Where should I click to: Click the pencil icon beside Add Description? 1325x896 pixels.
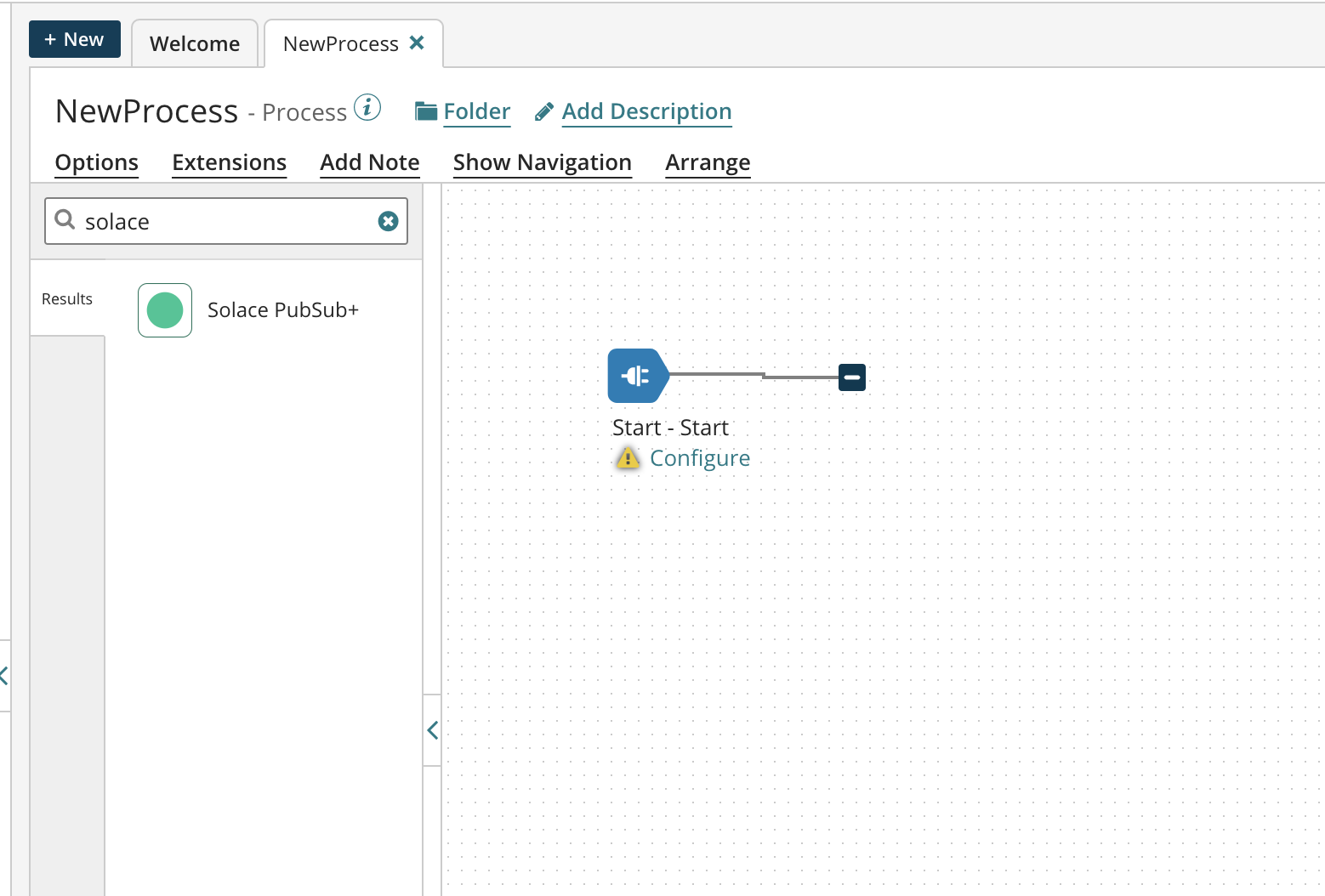pos(544,112)
